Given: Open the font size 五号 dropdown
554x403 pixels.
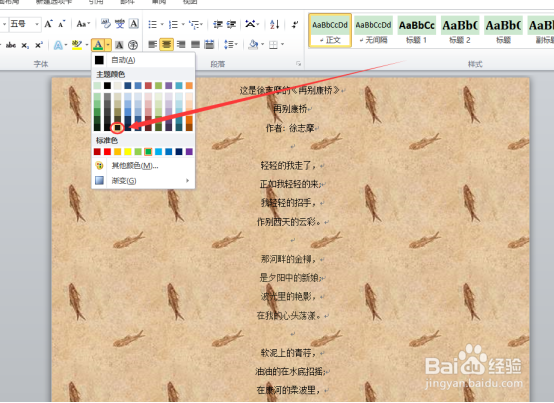Looking at the screenshot, I should coord(37,24).
